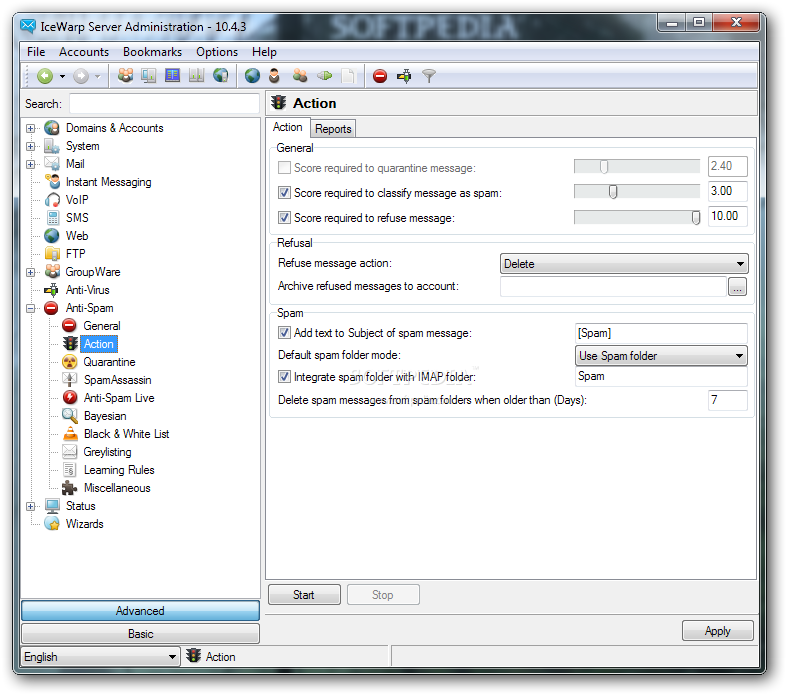Expand the System tree node
787x695 pixels.
pos(31,147)
